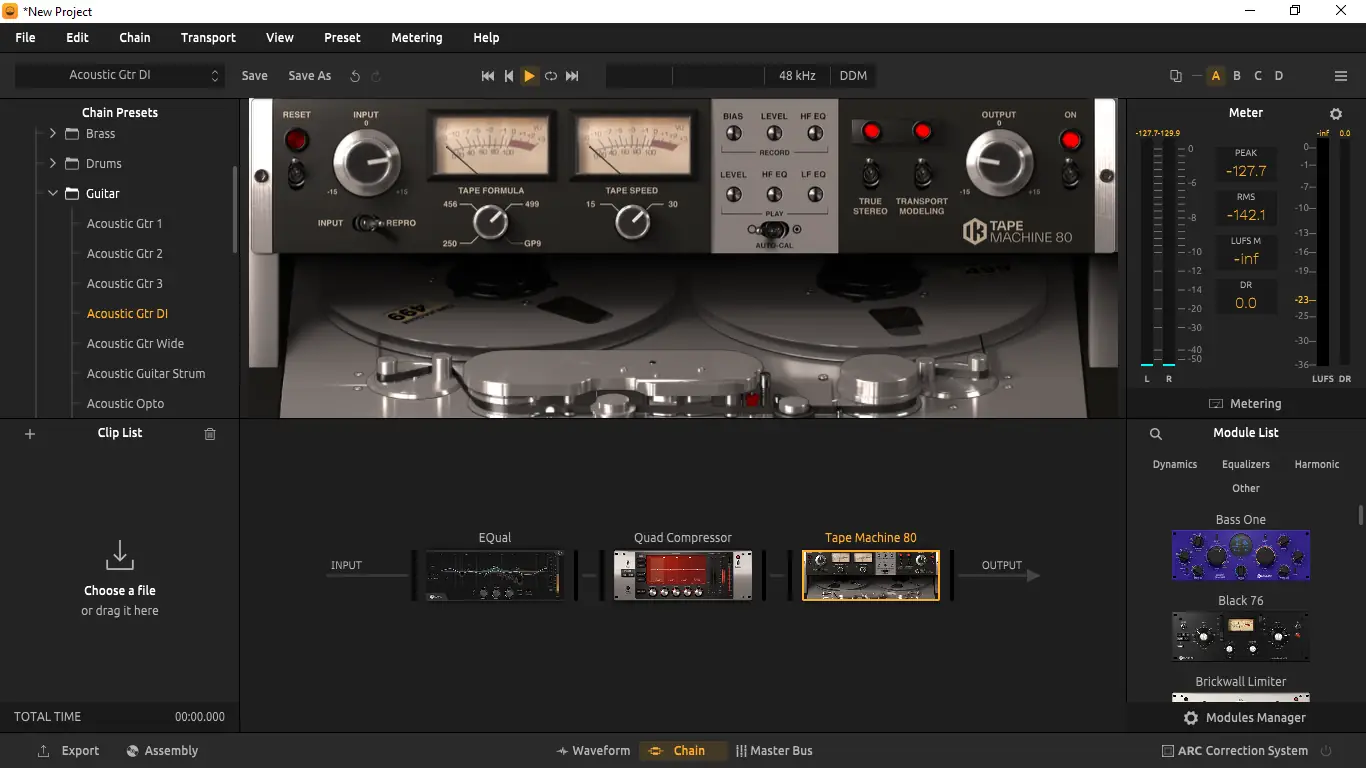Show the Other module category
Screen dimensions: 1366x768
pos(1246,489)
